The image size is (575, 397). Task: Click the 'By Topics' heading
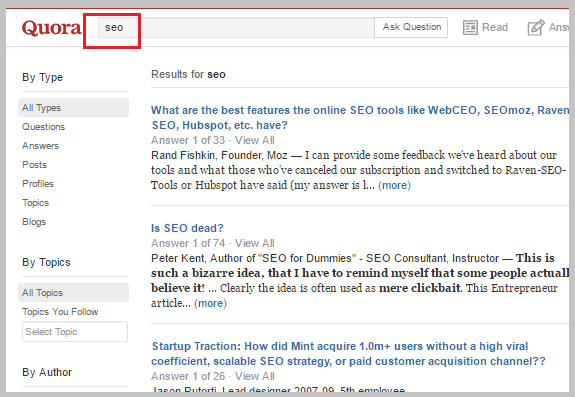tap(46, 262)
